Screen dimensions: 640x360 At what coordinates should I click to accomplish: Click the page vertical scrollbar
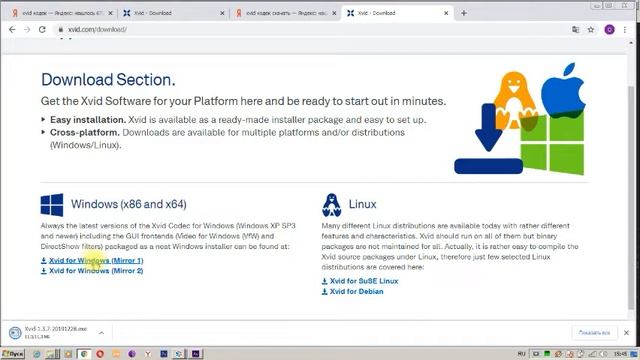point(631,198)
